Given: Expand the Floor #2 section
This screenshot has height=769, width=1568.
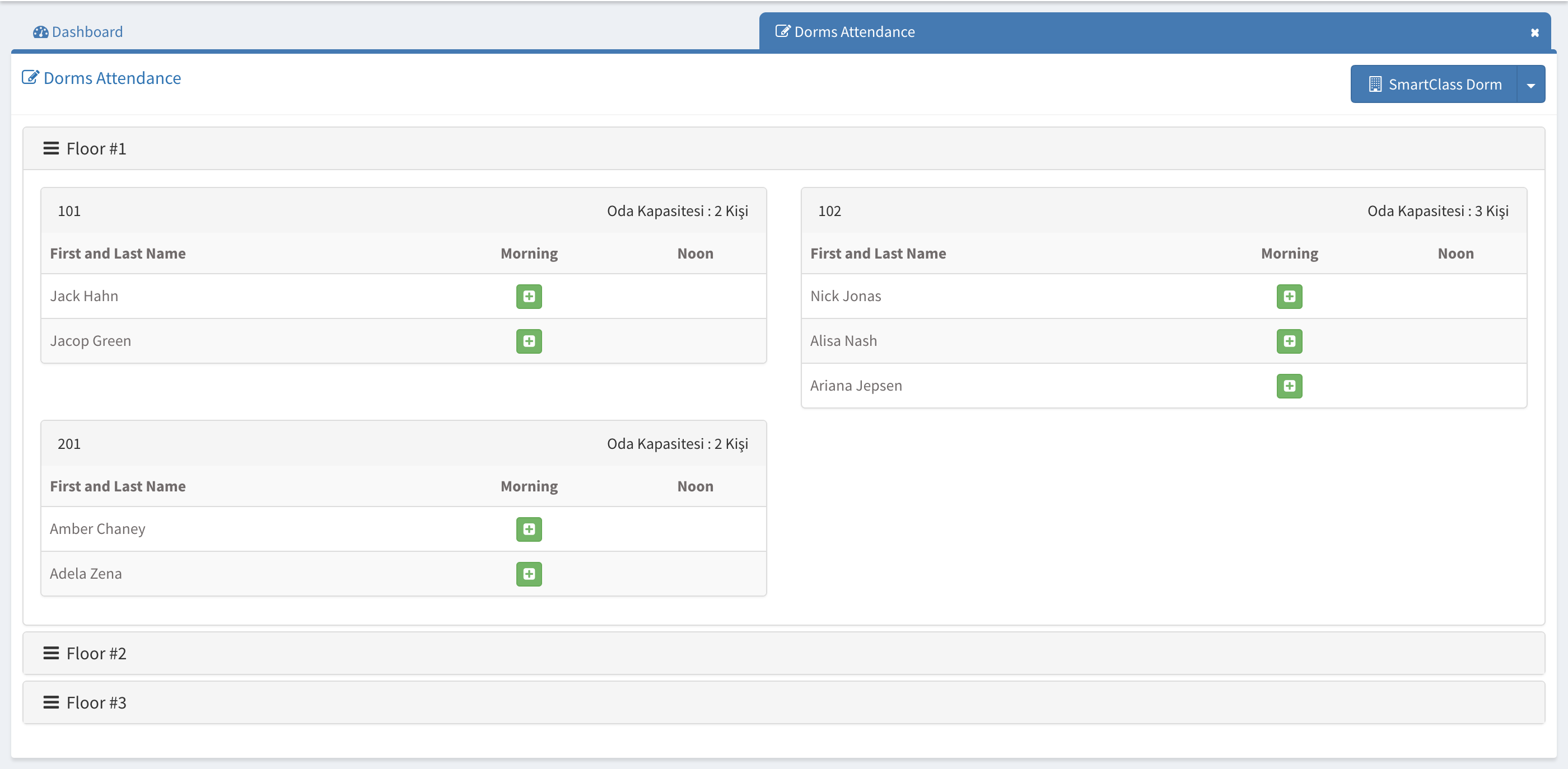Looking at the screenshot, I should coord(96,653).
